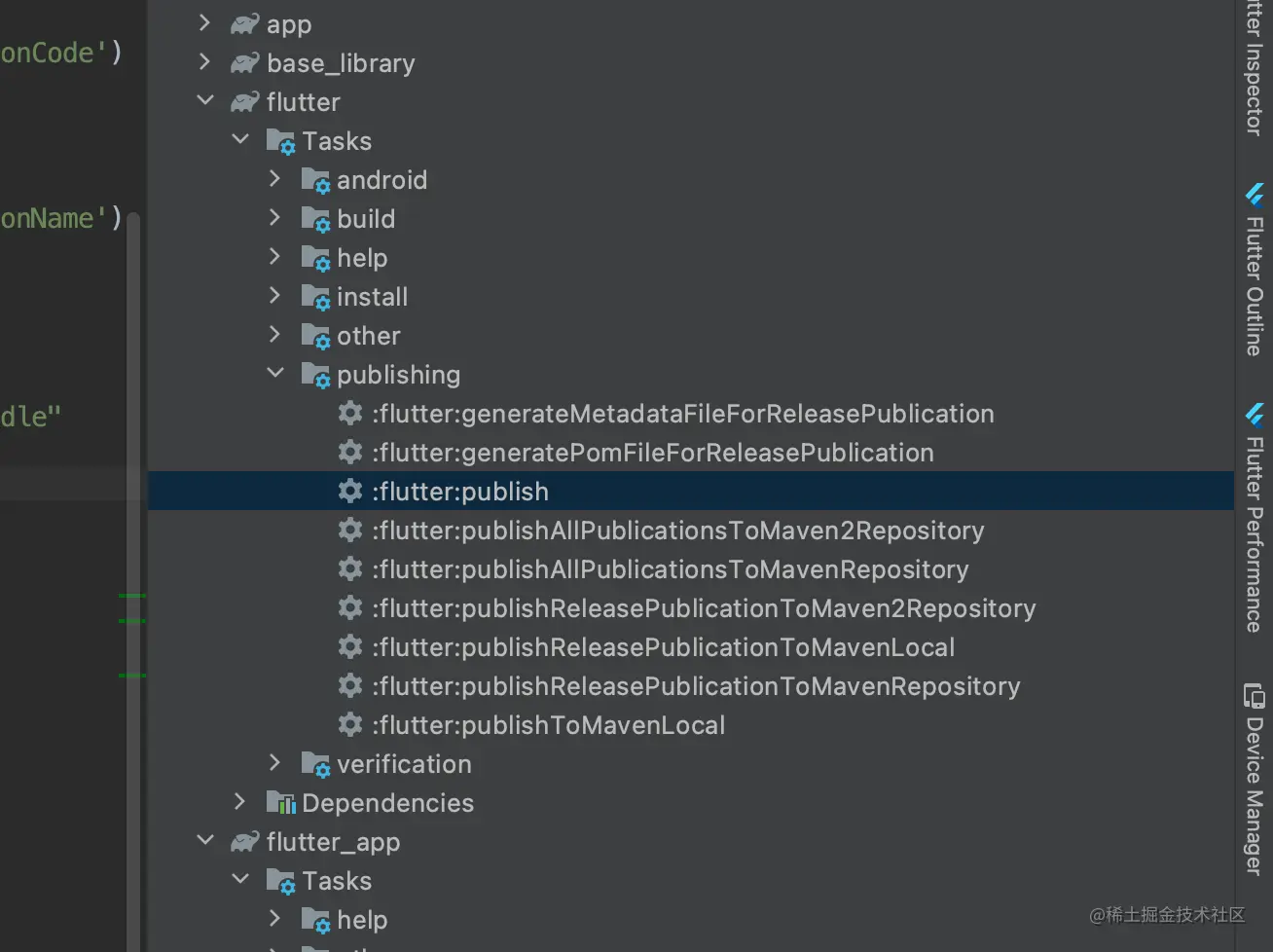Click the other task folder icon
1273x952 pixels.
pos(315,337)
